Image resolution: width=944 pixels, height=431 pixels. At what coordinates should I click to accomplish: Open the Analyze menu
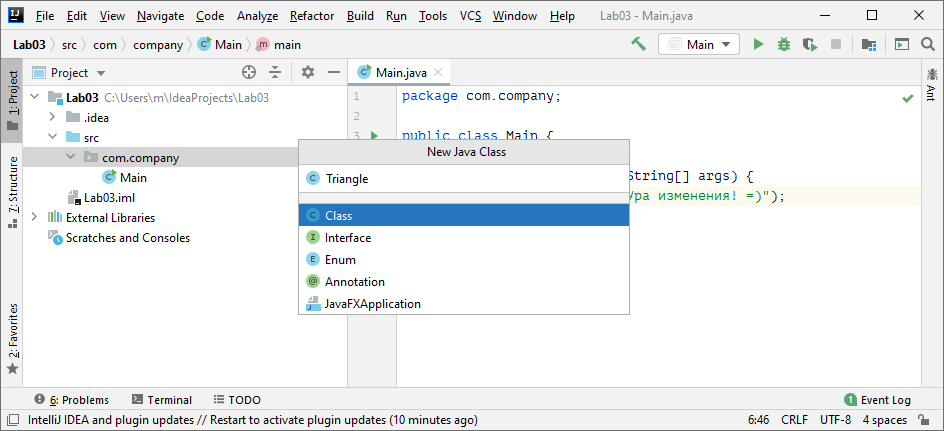[258, 16]
